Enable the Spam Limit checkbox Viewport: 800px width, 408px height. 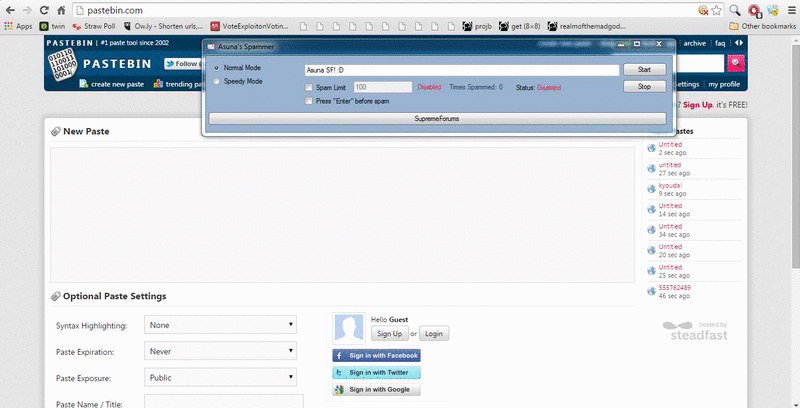point(308,88)
